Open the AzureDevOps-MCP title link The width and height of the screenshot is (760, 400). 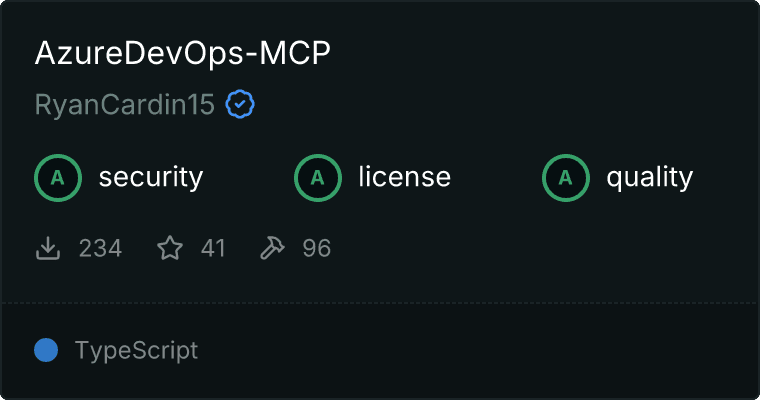coord(183,53)
